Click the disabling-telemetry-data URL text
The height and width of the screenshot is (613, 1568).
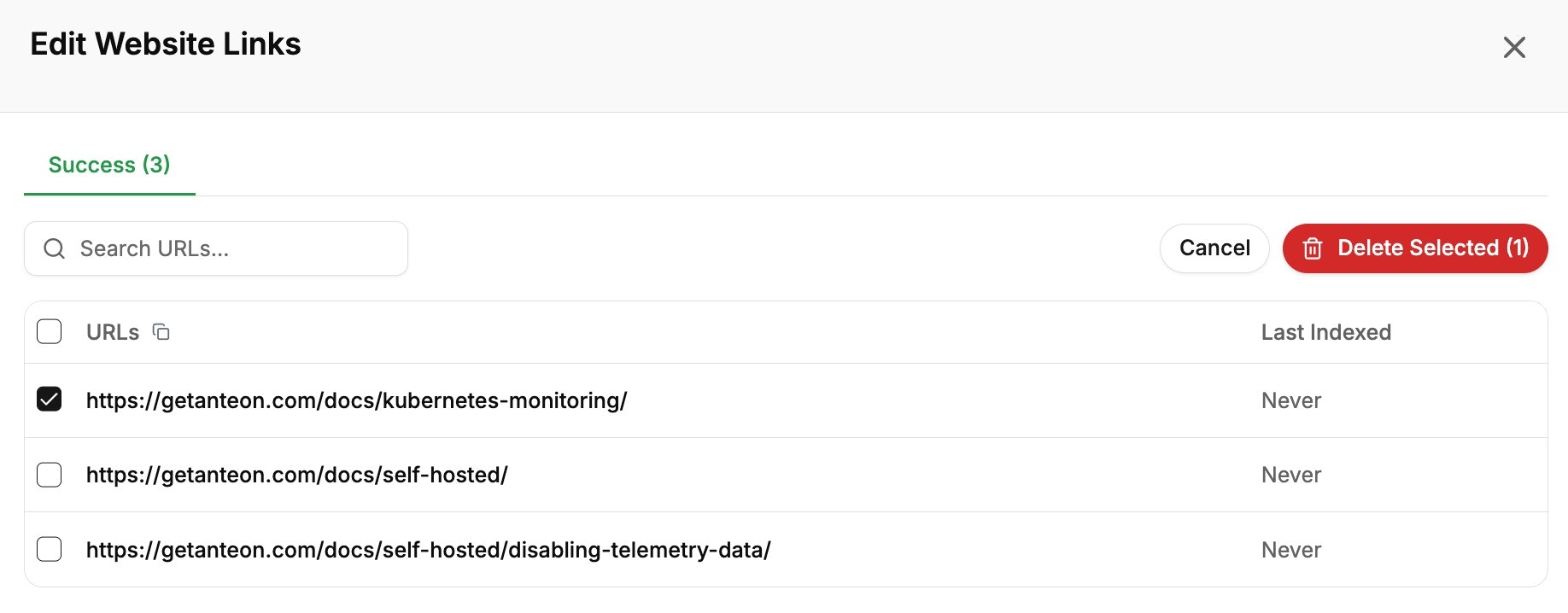[429, 550]
